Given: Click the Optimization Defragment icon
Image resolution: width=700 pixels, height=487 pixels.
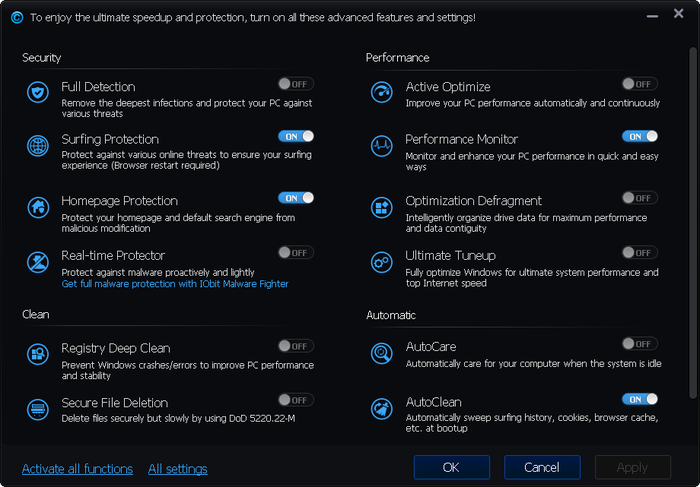Looking at the screenshot, I should click(381, 207).
